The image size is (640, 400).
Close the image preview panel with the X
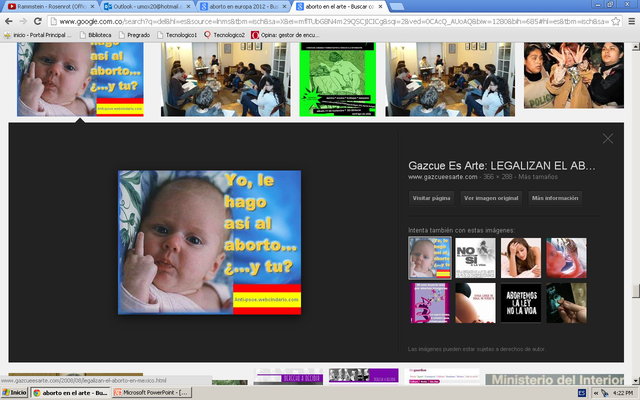[x=608, y=139]
